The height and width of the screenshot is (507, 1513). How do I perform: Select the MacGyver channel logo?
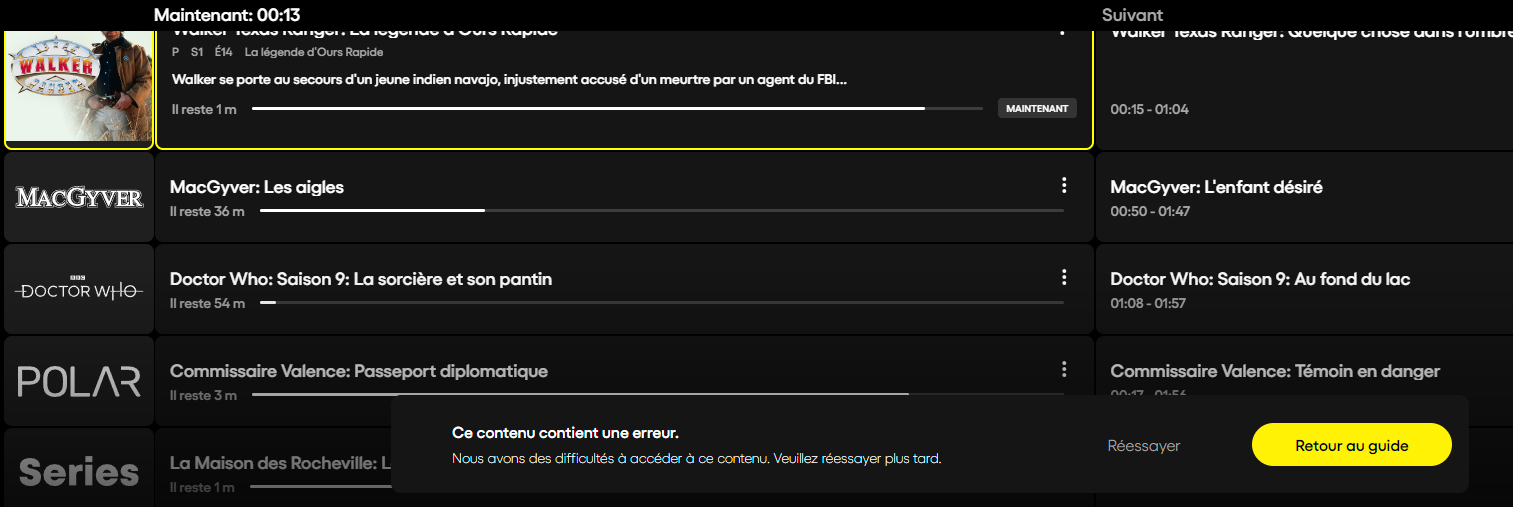click(x=79, y=197)
